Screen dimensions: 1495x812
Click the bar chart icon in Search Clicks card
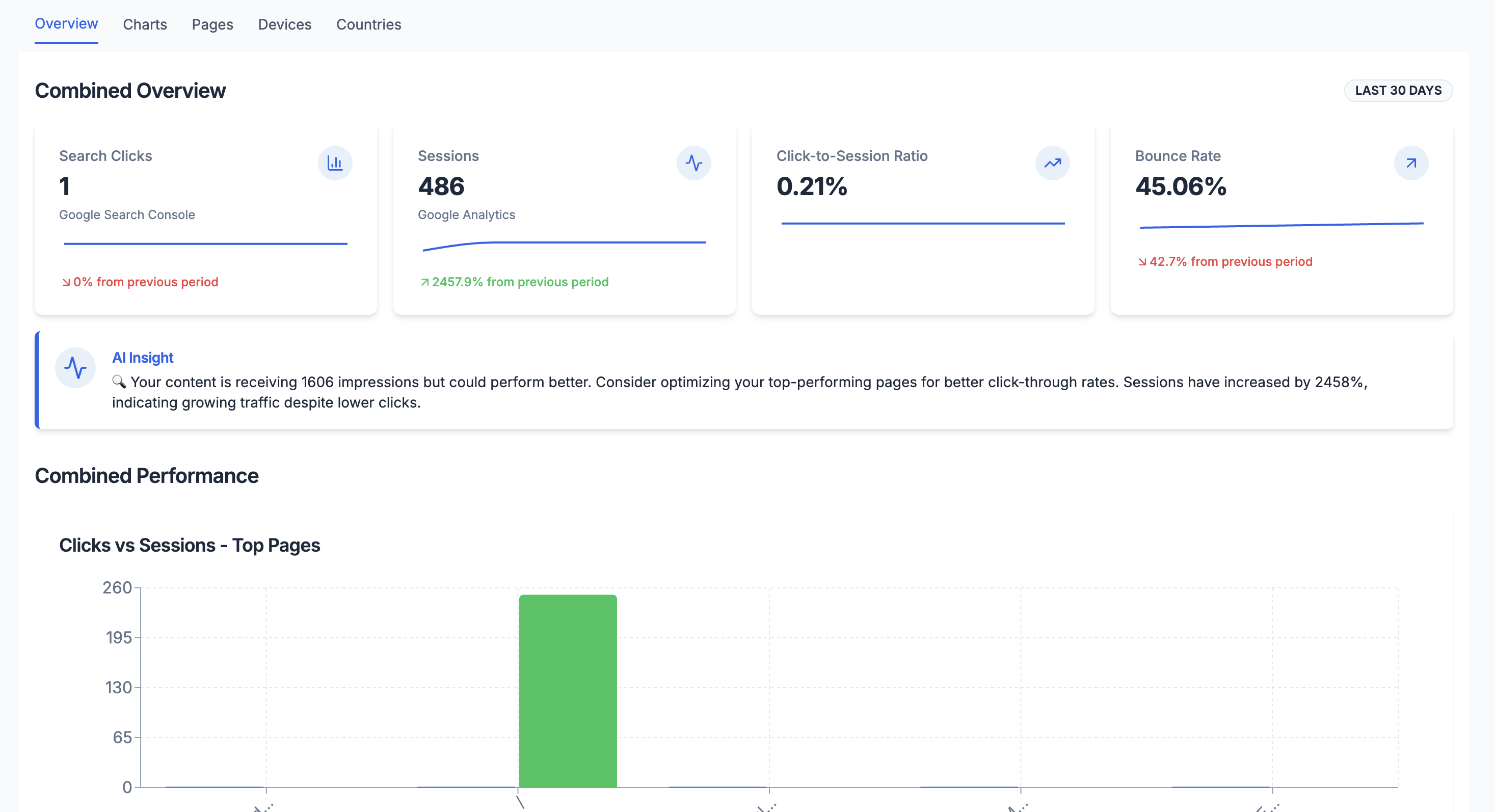(x=335, y=163)
